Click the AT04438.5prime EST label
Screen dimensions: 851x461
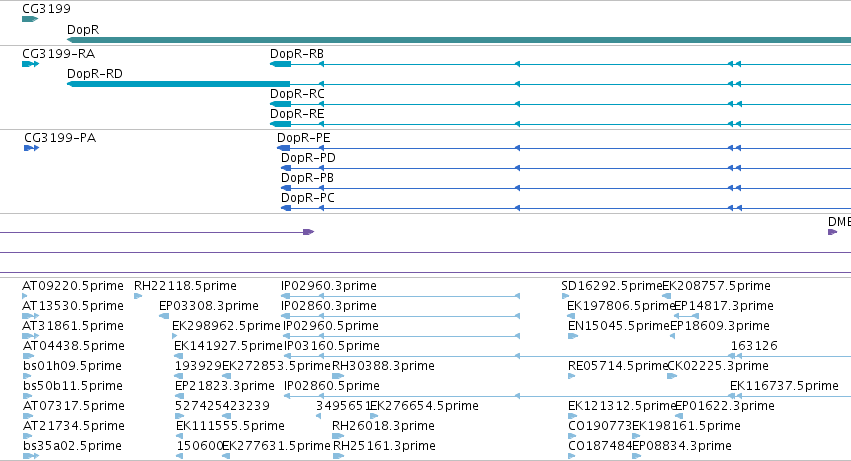73,346
